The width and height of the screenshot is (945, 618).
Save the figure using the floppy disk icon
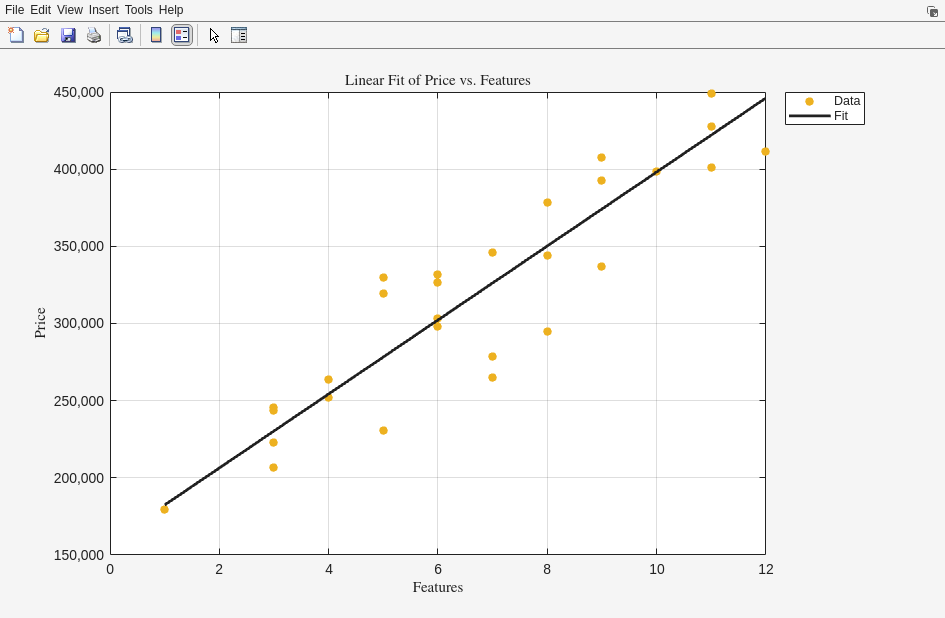68,35
